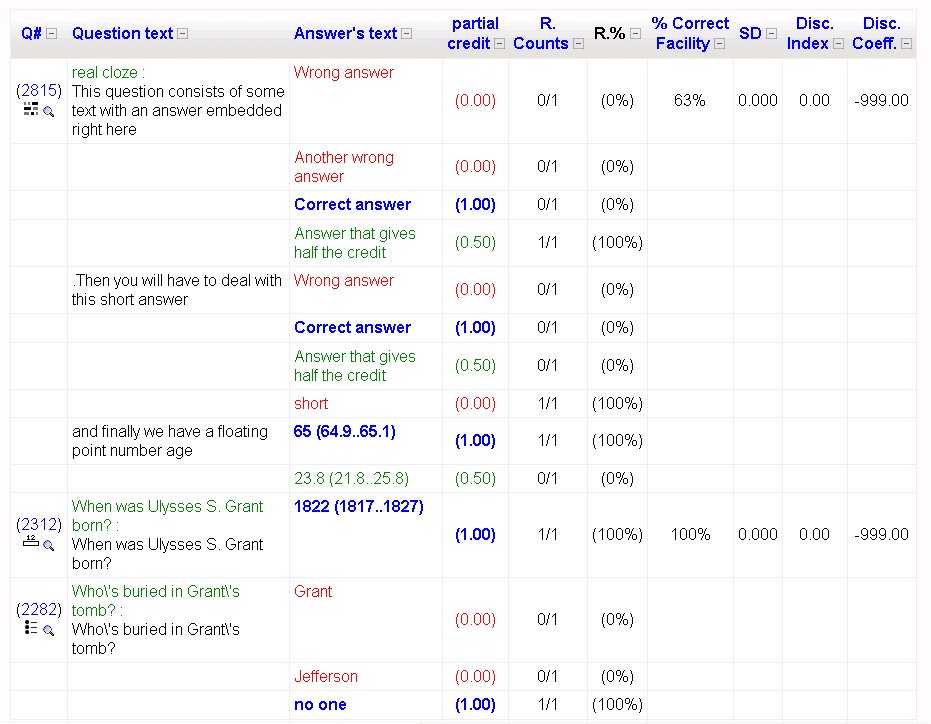Sort table by Question text header
Screen dimensions: 931x724
pos(122,33)
